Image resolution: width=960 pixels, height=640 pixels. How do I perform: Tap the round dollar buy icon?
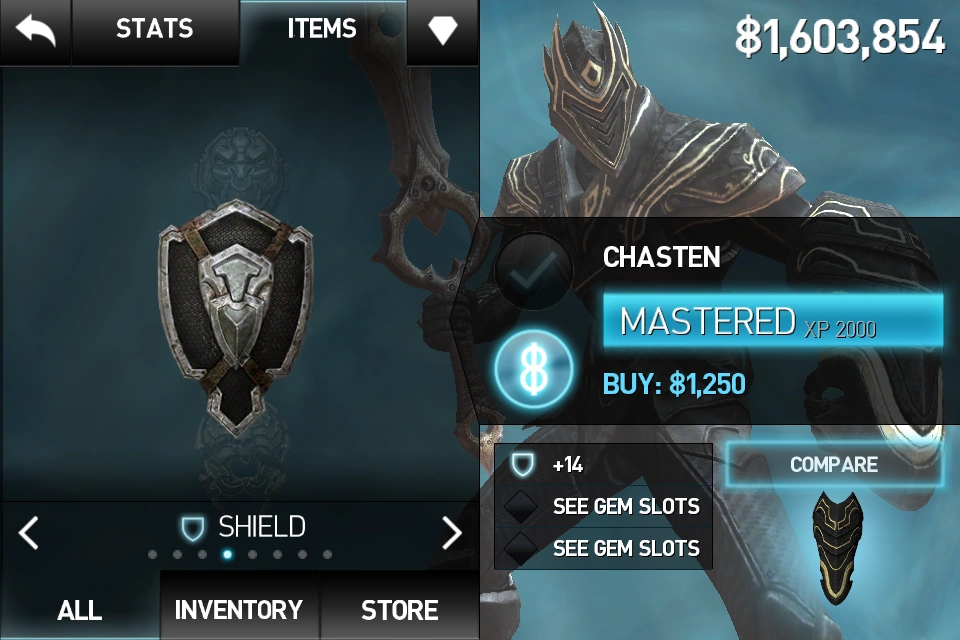coord(534,369)
